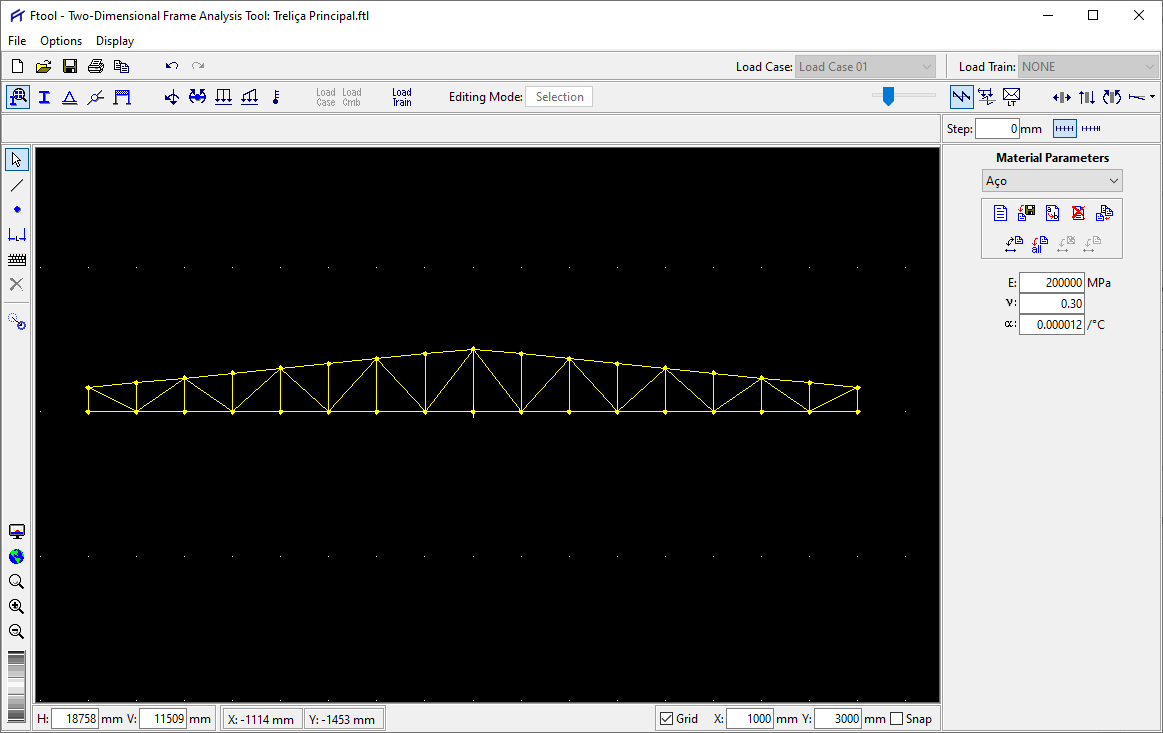This screenshot has width=1163, height=733.
Task: Adjust the display scale slider
Action: [888, 96]
